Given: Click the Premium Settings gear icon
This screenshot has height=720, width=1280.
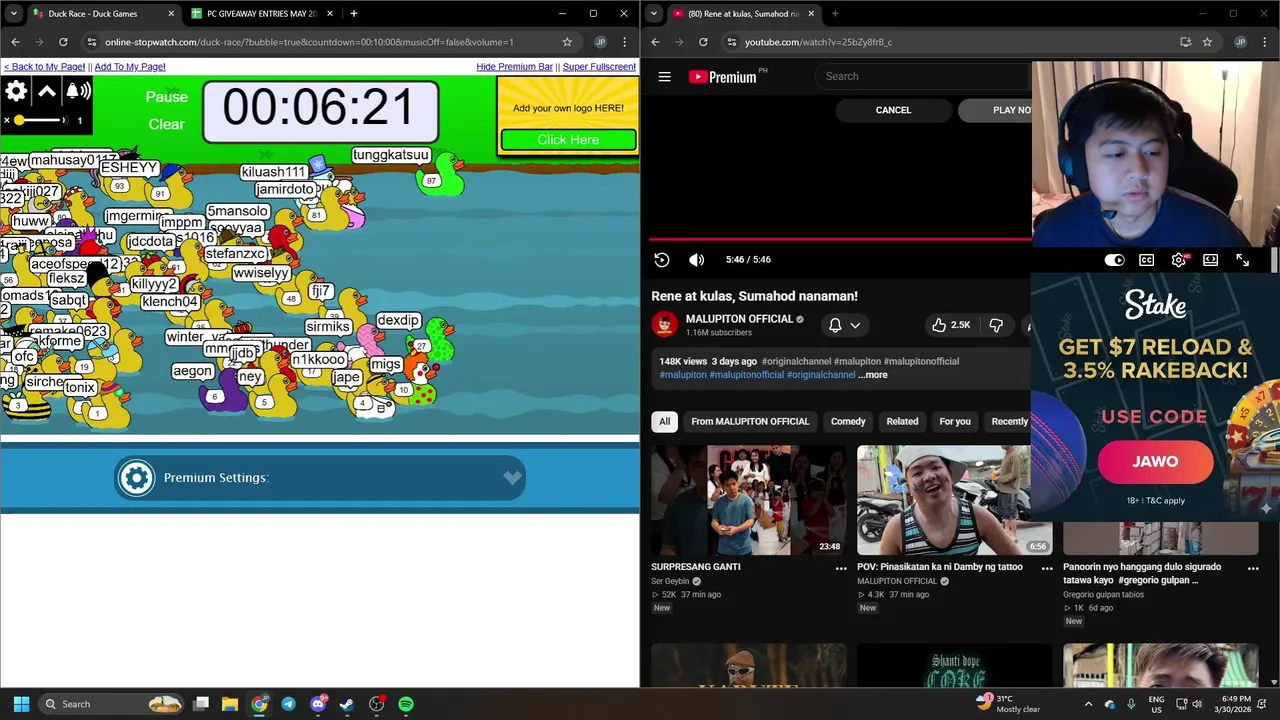Looking at the screenshot, I should click(137, 478).
